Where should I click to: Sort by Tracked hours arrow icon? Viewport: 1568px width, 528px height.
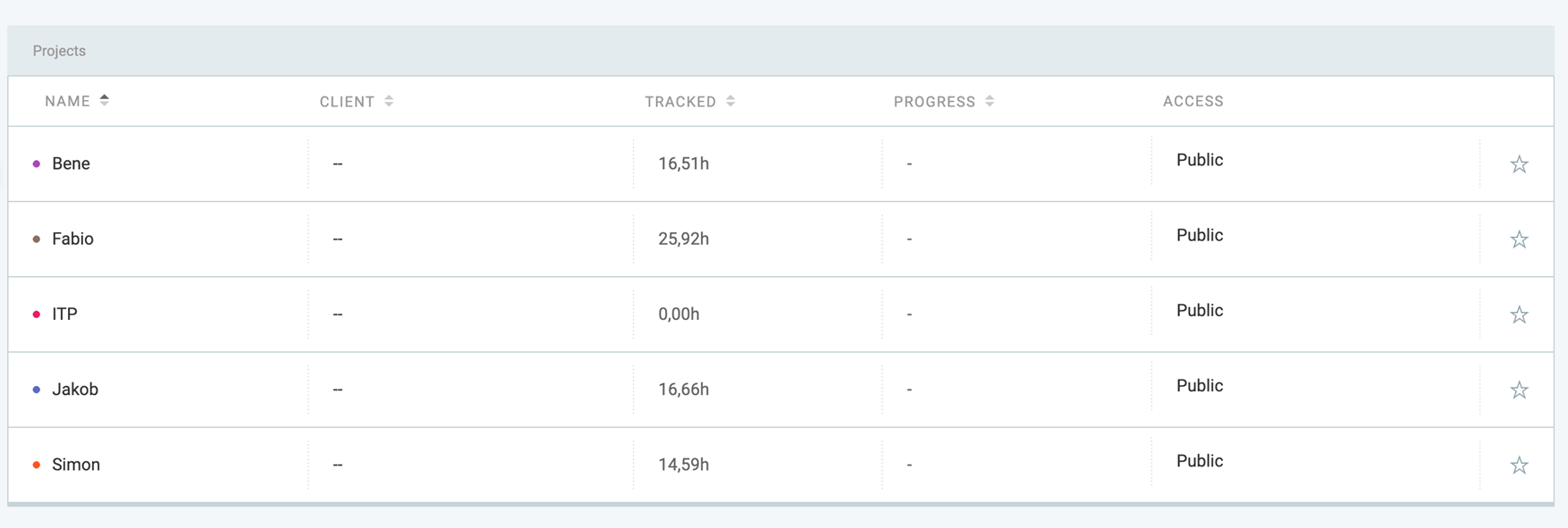[730, 101]
